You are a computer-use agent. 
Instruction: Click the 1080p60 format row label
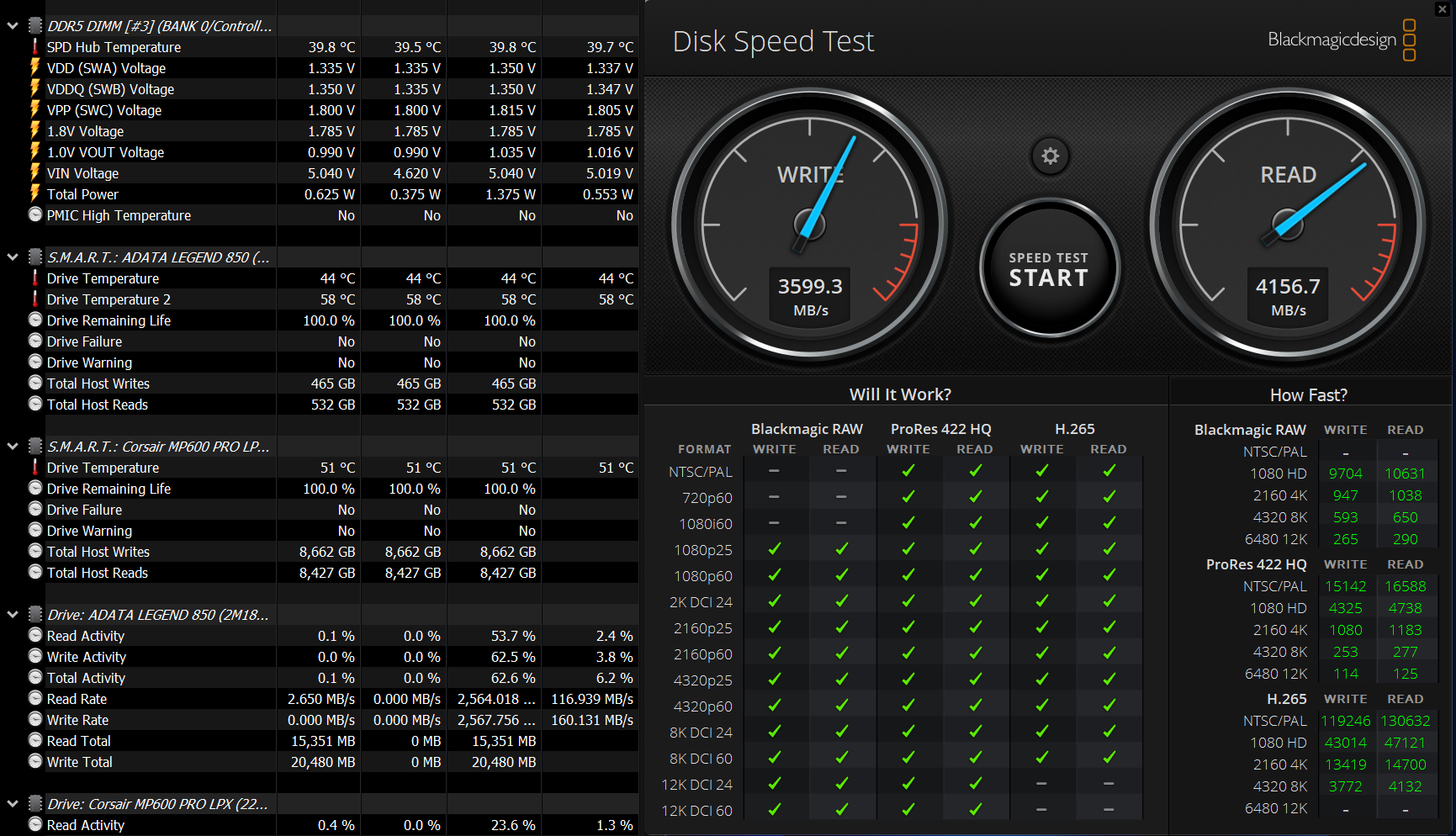703,576
